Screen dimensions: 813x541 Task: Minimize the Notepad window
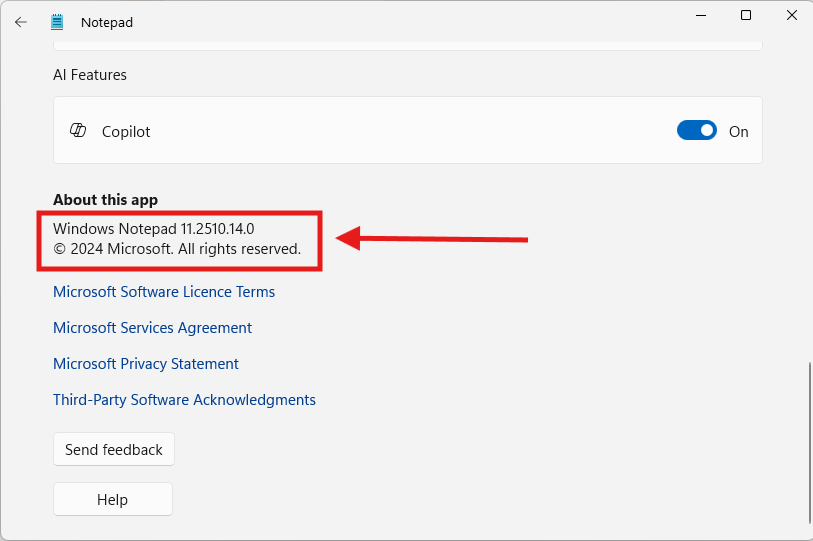click(701, 16)
